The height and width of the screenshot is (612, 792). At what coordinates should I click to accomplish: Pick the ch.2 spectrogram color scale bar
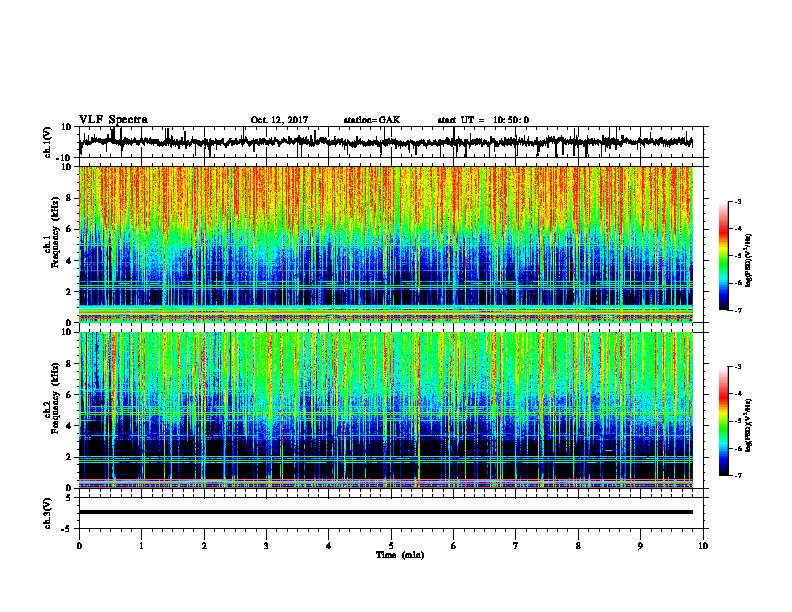pyautogui.click(x=723, y=421)
